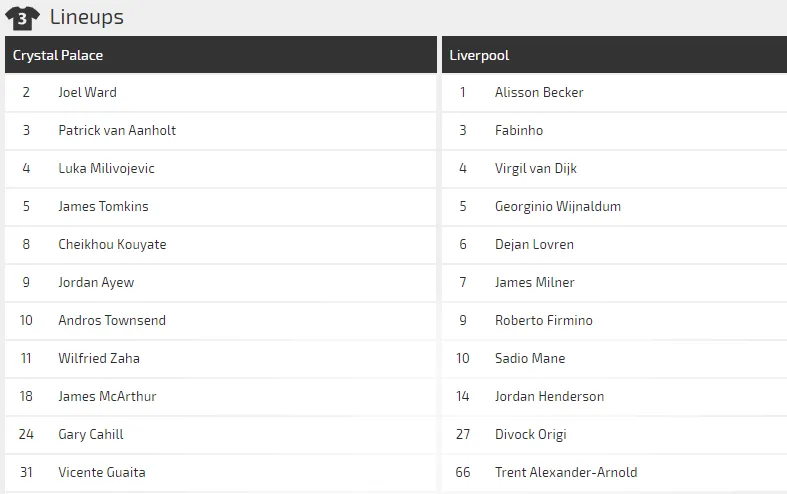The height and width of the screenshot is (494, 787).
Task: Open Patrick van Aanholt player link
Action: (x=117, y=130)
